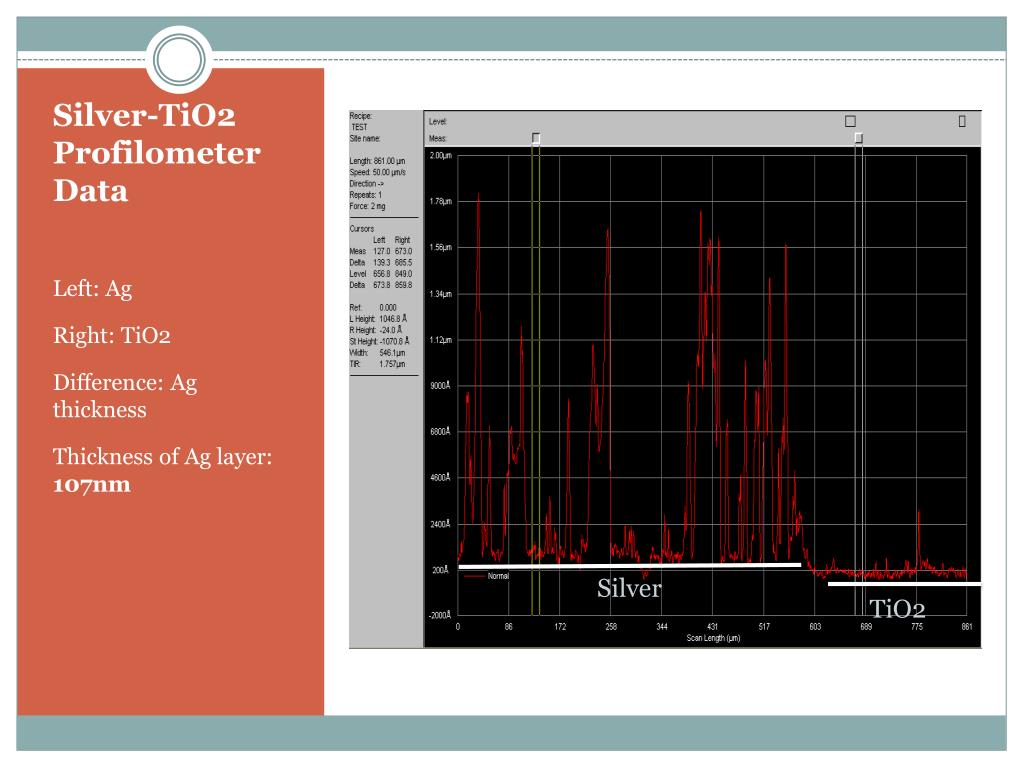This screenshot has width=1024, height=768.
Task: Click the 'Level:' row label above the graph
Action: click(438, 121)
